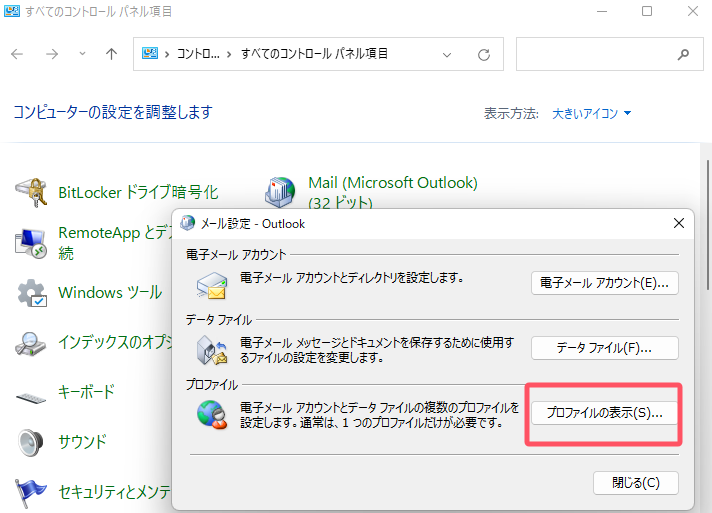Image resolution: width=712 pixels, height=513 pixels.
Task: Open recent locations chevron next to forward arrow
Action: tap(82, 54)
